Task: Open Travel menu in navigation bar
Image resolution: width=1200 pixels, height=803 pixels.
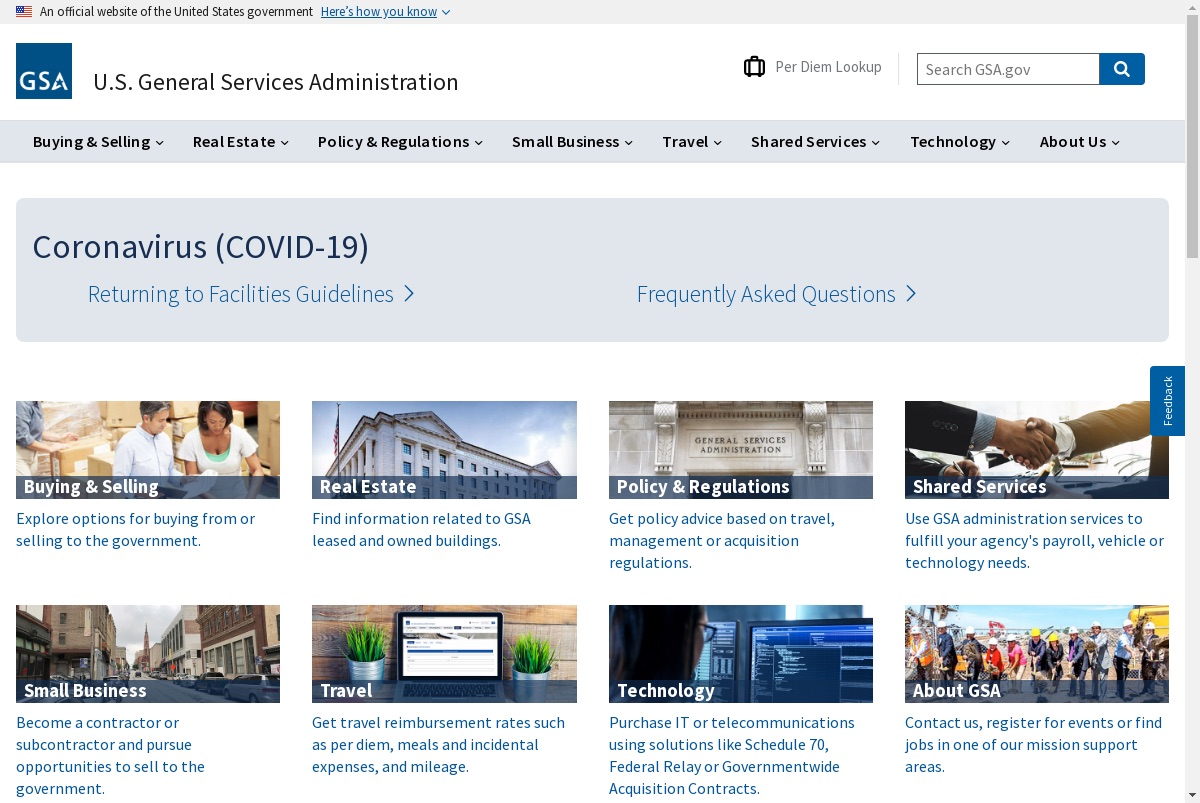Action: (692, 142)
